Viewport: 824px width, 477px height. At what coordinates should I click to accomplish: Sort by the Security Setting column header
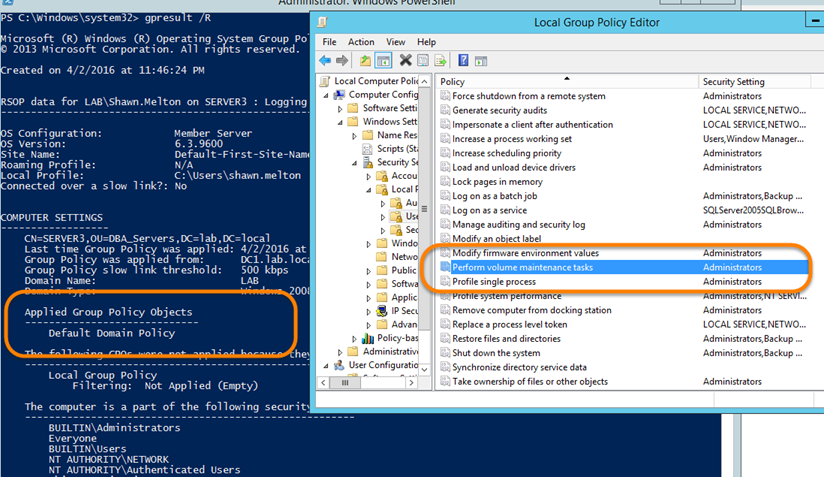[755, 81]
